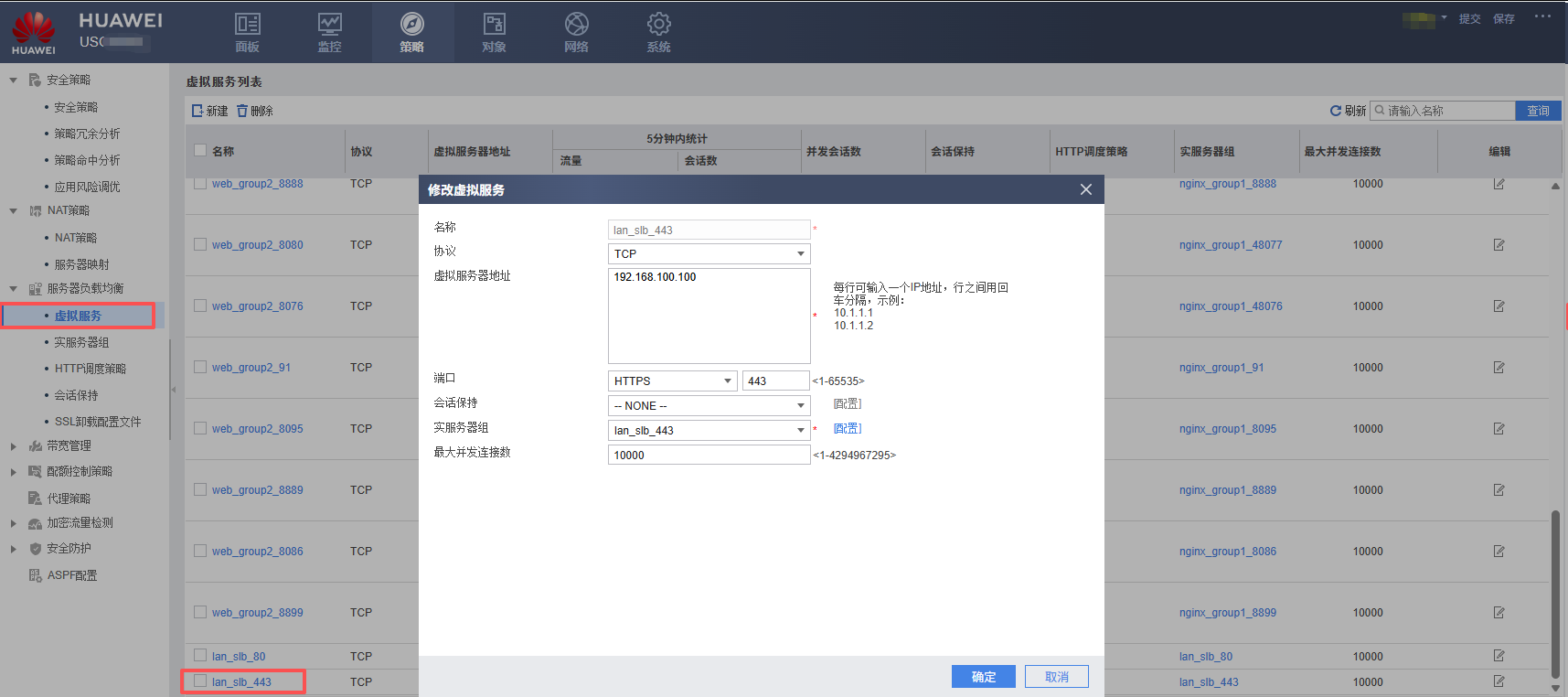
Task: Click the 代理策略 sidebar icon
Action: 35,499
